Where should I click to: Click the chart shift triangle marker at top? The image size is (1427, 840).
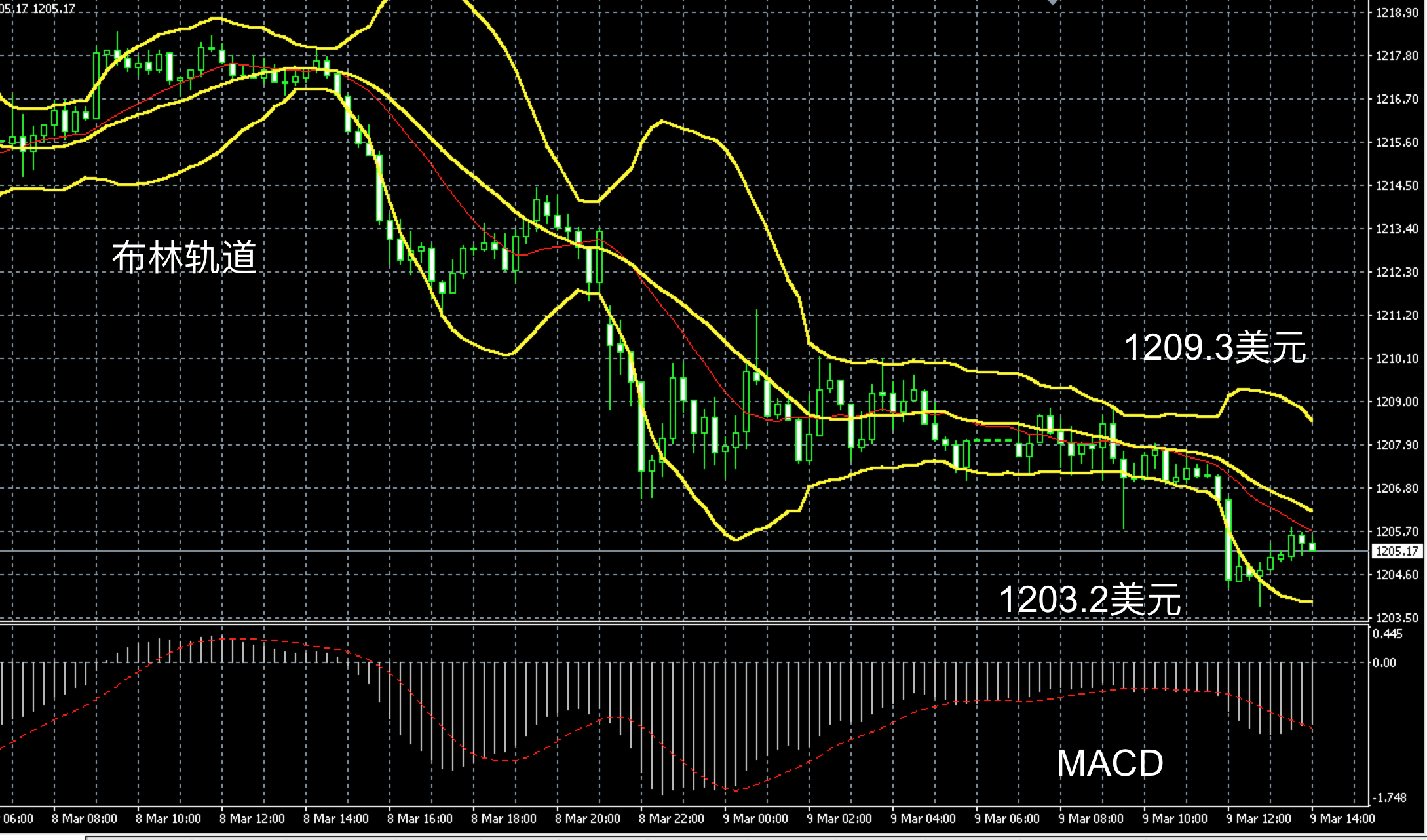(1052, 3)
